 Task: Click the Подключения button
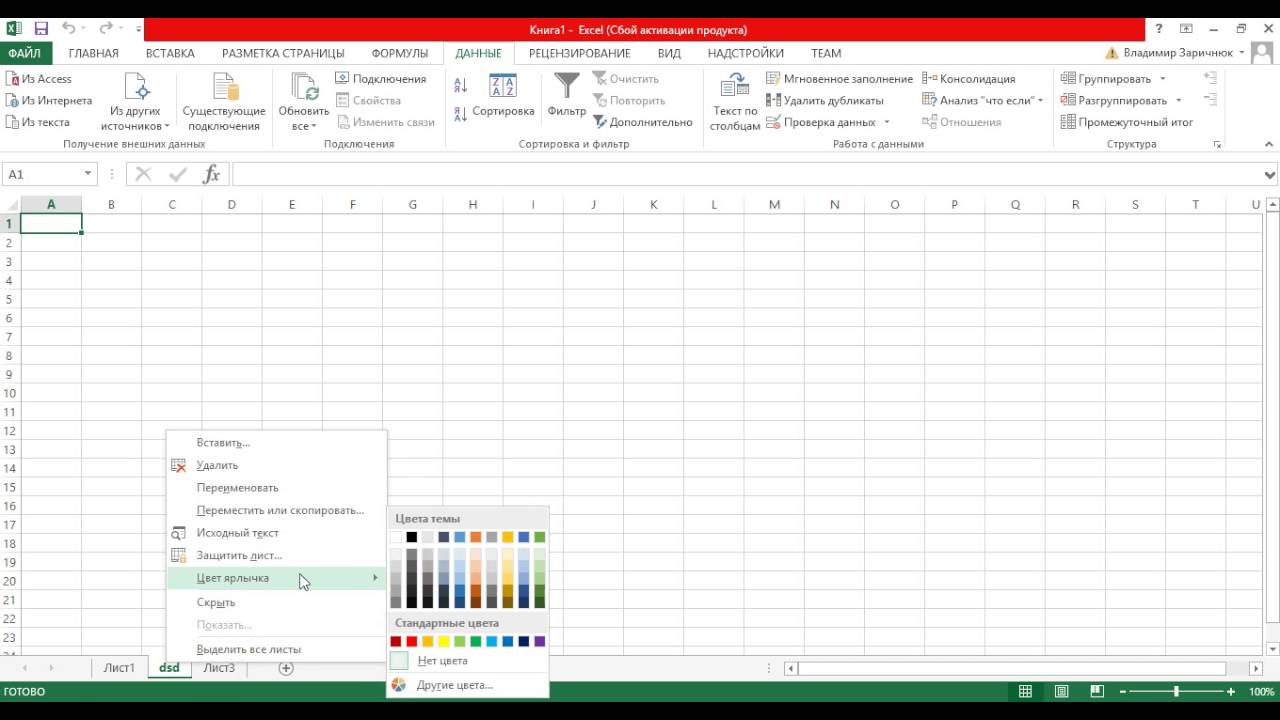pyautogui.click(x=381, y=79)
